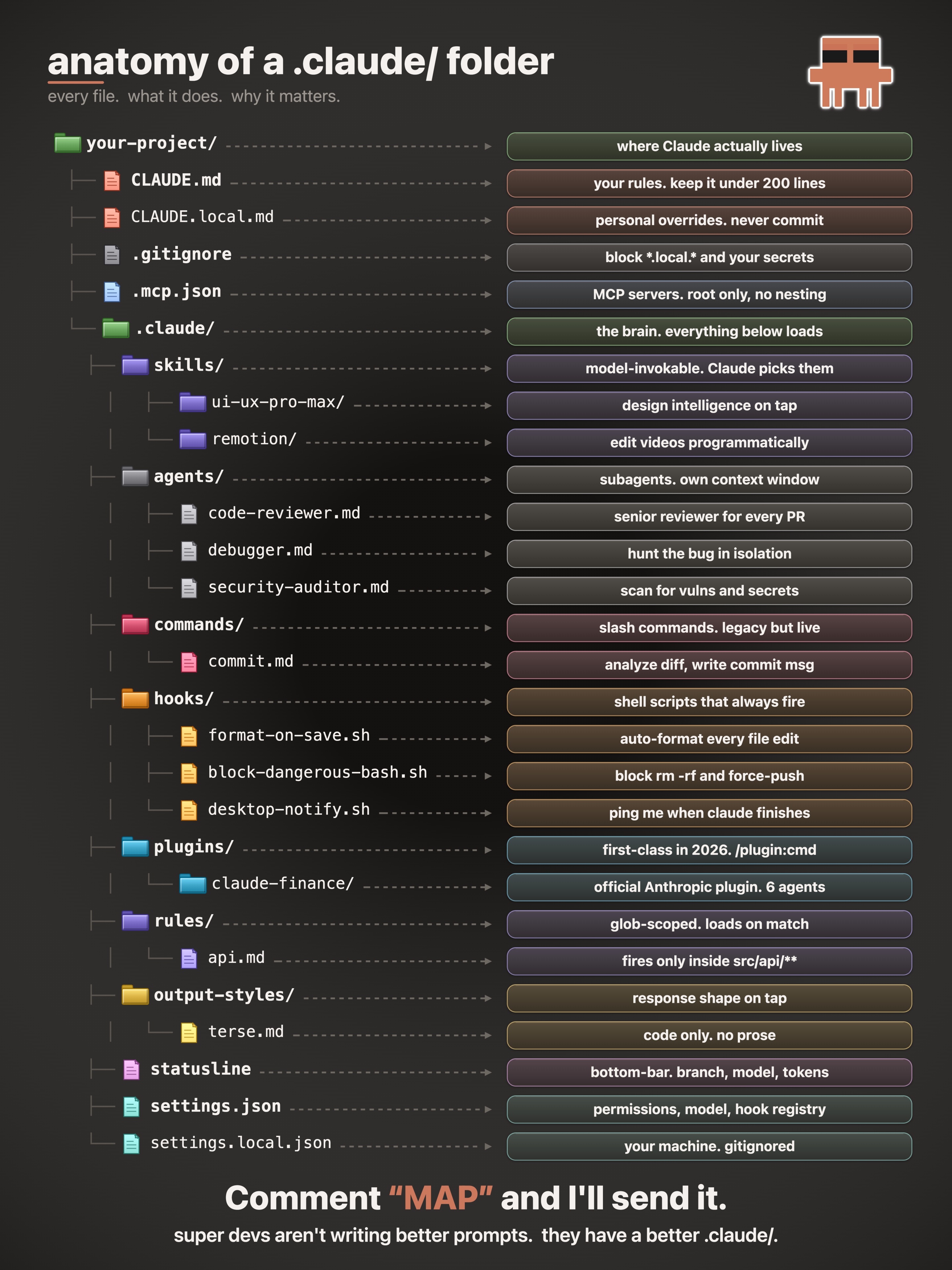Click the desktop-notify.sh file icon
Screen dimensions: 952x1270
[x=189, y=810]
